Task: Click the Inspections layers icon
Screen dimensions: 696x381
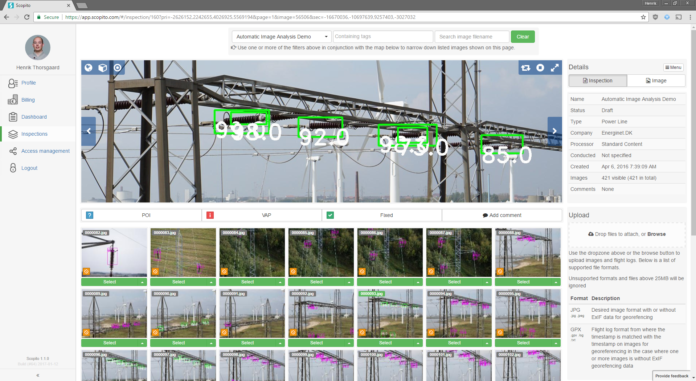Action: [12, 134]
